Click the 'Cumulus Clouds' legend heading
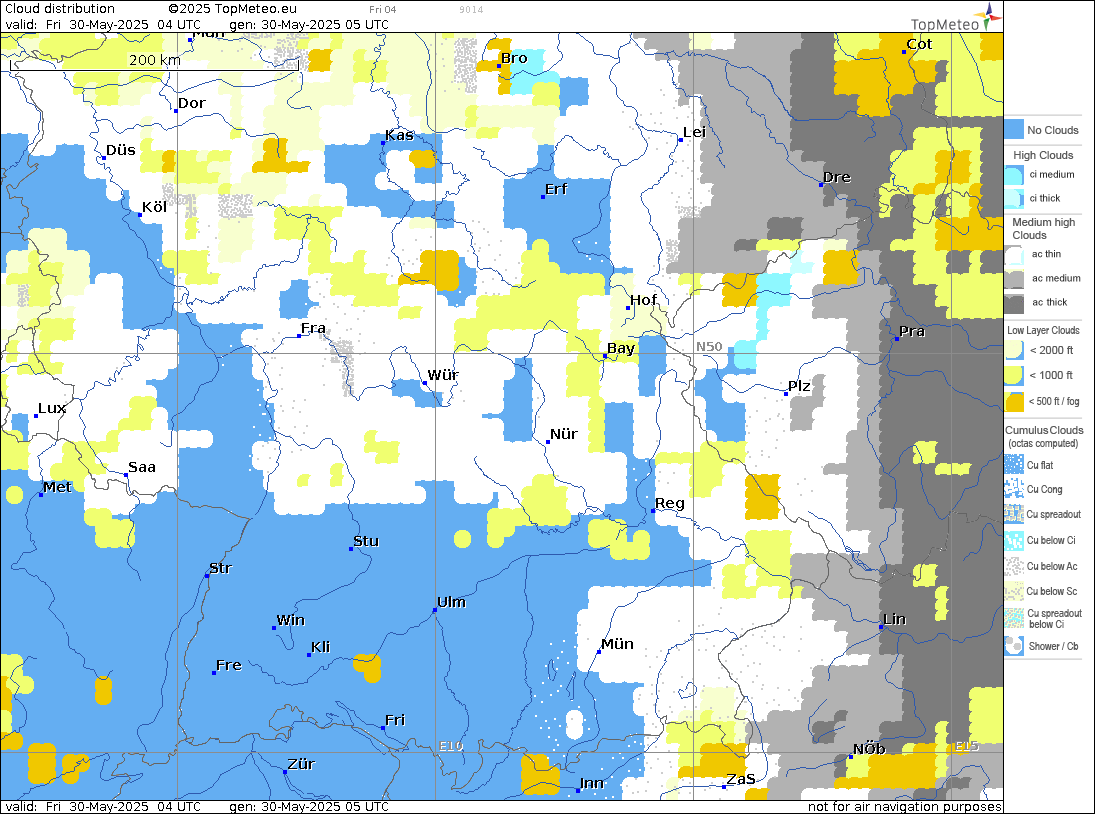Viewport: 1095px width, 814px height. click(1044, 430)
